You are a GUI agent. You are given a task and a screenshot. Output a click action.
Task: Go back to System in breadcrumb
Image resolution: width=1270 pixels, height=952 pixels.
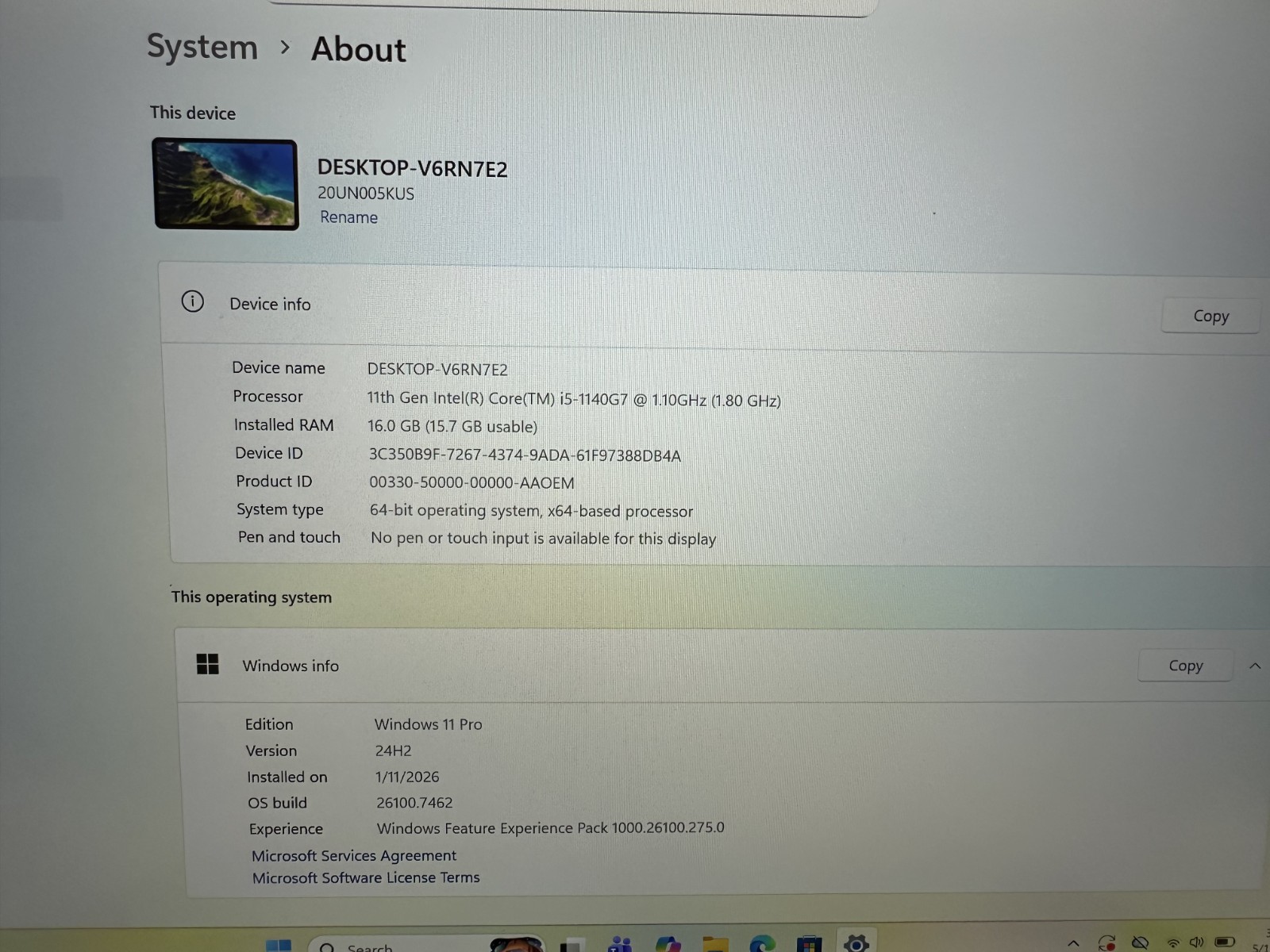click(x=202, y=47)
